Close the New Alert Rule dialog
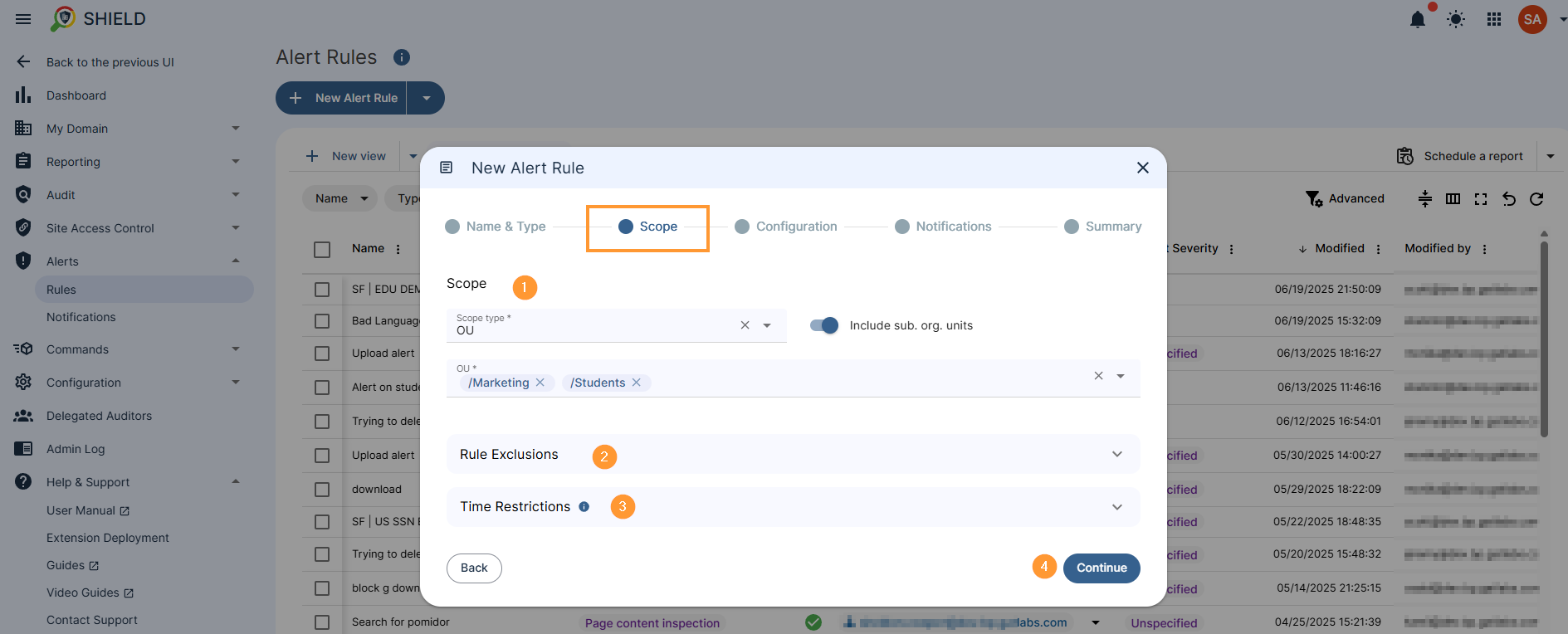This screenshot has width=1568, height=634. click(x=1143, y=168)
